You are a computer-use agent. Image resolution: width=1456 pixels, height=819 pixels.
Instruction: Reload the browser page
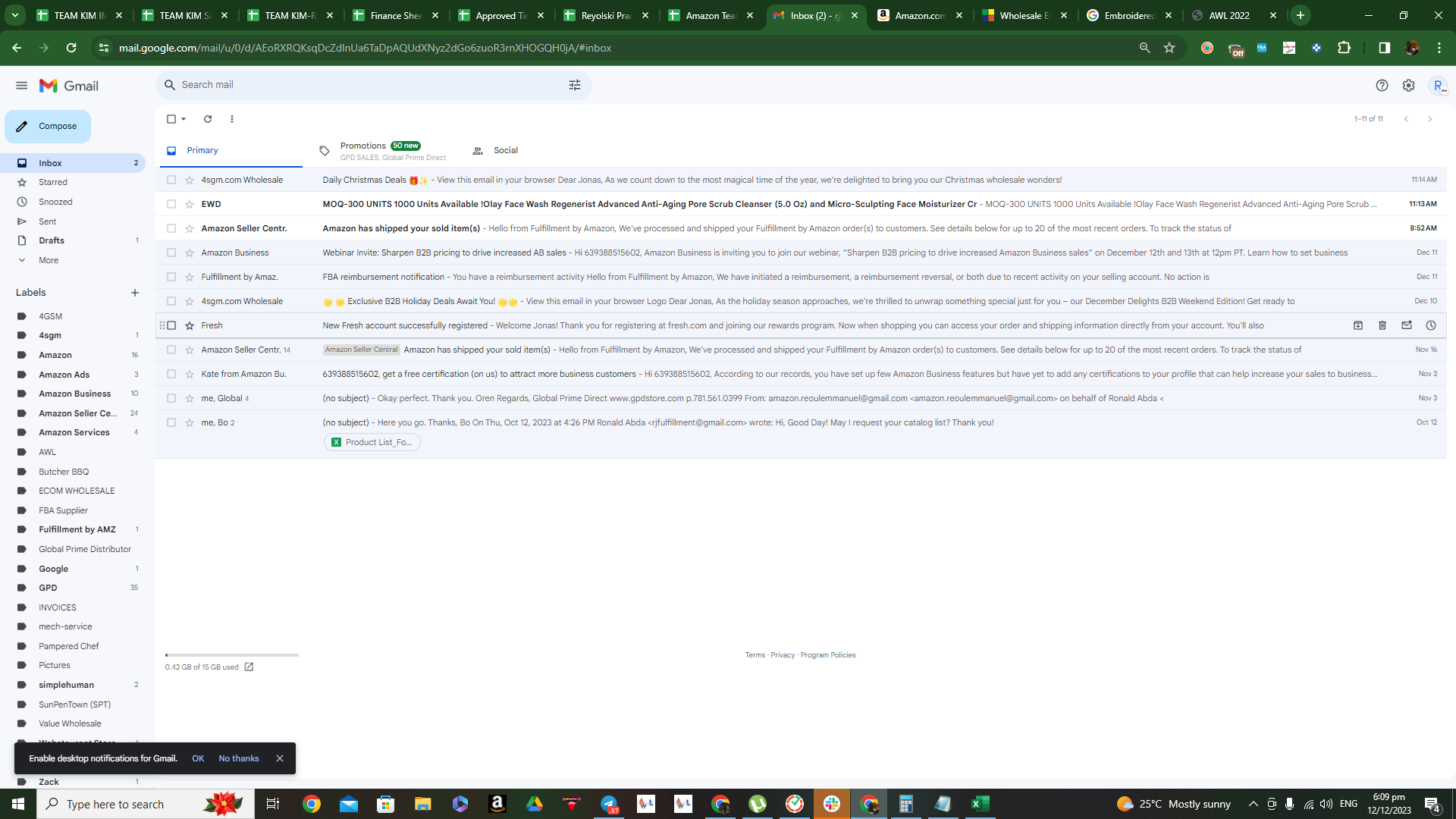click(x=71, y=48)
